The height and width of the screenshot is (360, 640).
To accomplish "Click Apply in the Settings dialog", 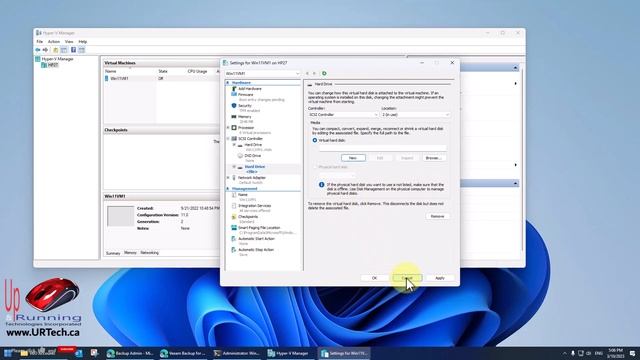I will click(440, 278).
